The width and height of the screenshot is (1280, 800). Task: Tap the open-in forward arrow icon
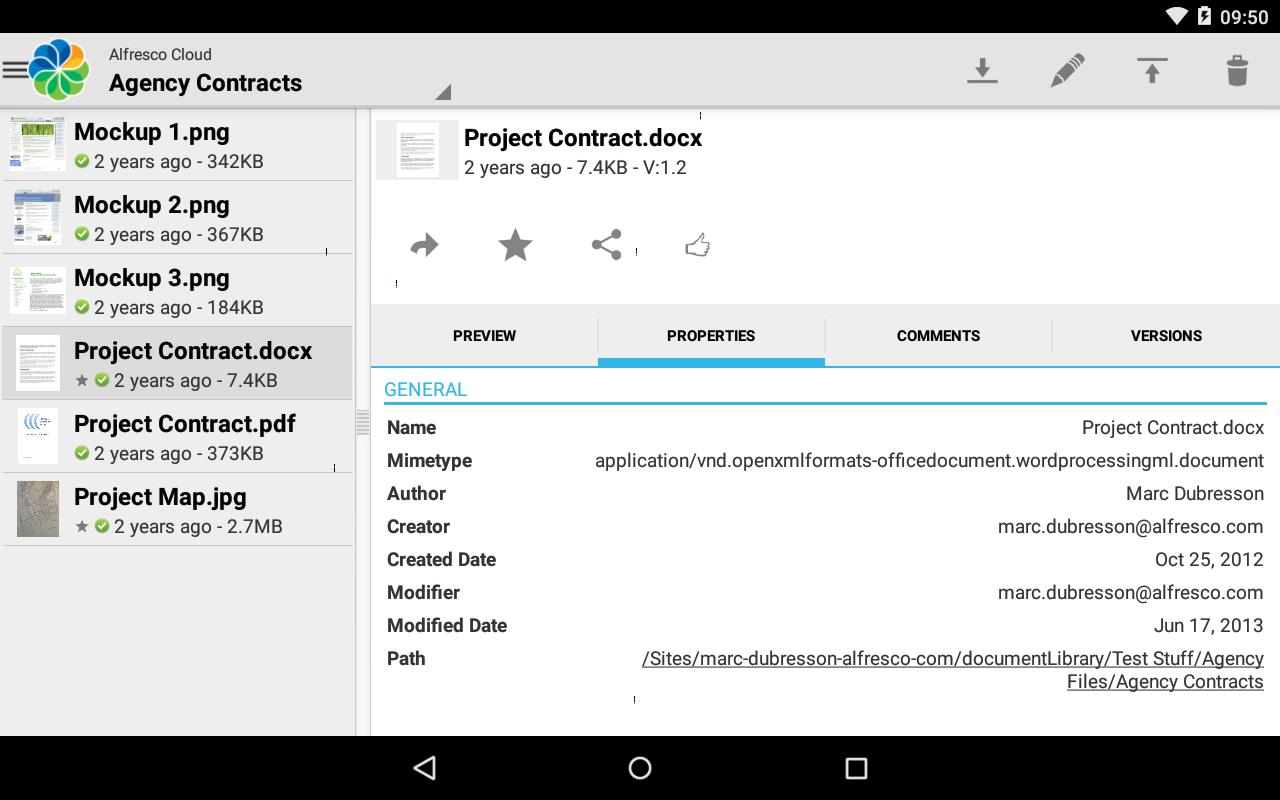point(425,245)
